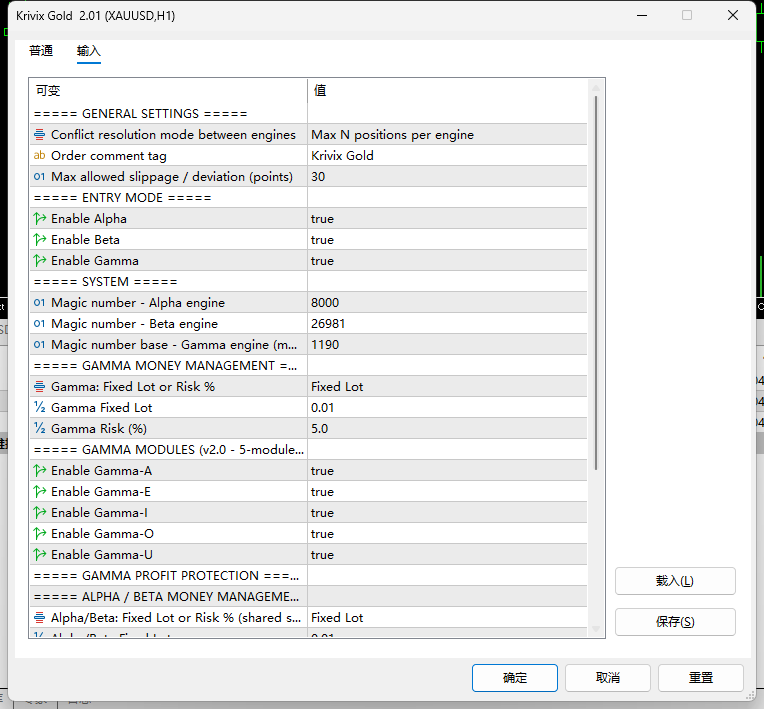Edit the Order comment tag value Krivix Gold
The height and width of the screenshot is (709, 764).
[447, 155]
